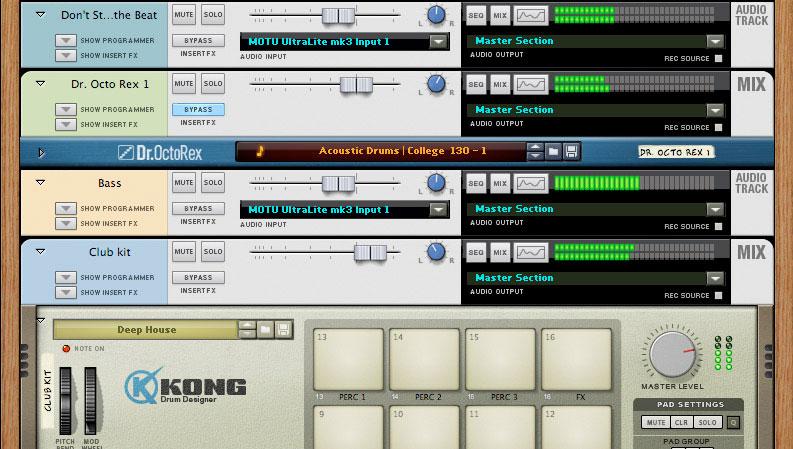Image resolution: width=793 pixels, height=449 pixels.
Task: Collapse the Bass channel strip
Action: 40,183
